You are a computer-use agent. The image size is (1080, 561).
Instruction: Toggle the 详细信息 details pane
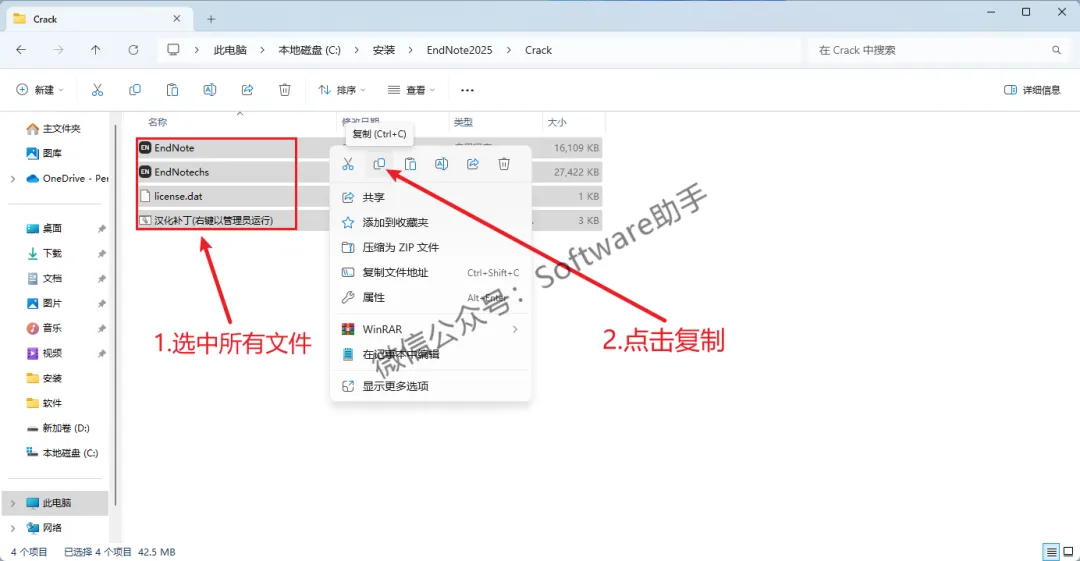click(1032, 90)
